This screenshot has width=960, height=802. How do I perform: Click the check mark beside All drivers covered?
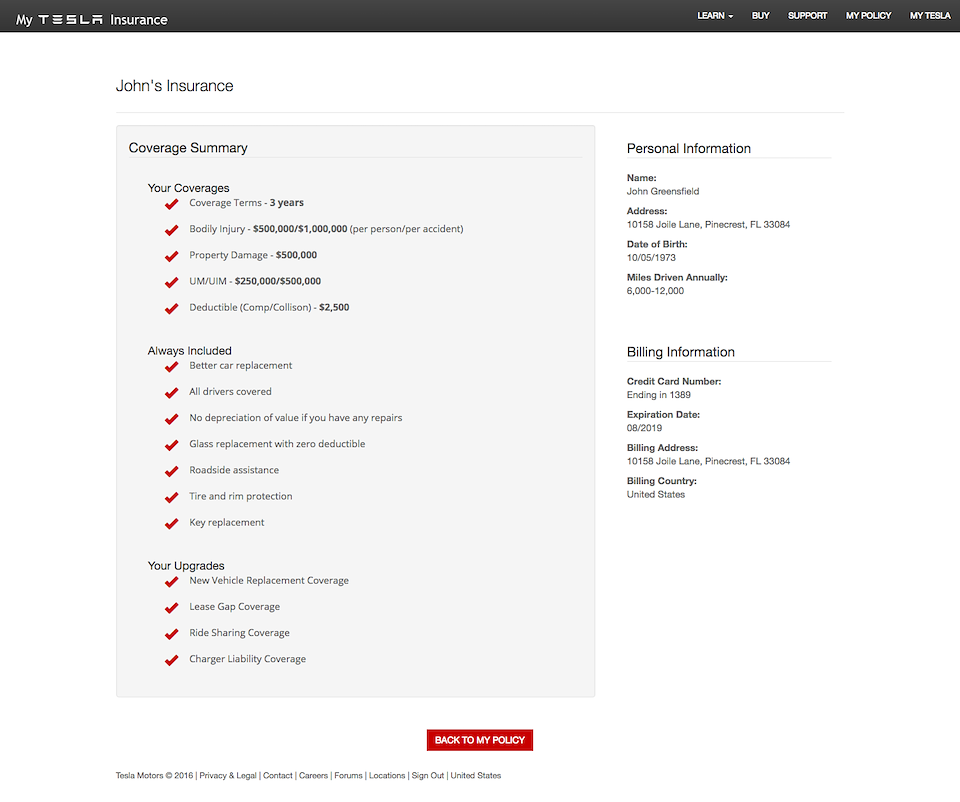point(171,393)
